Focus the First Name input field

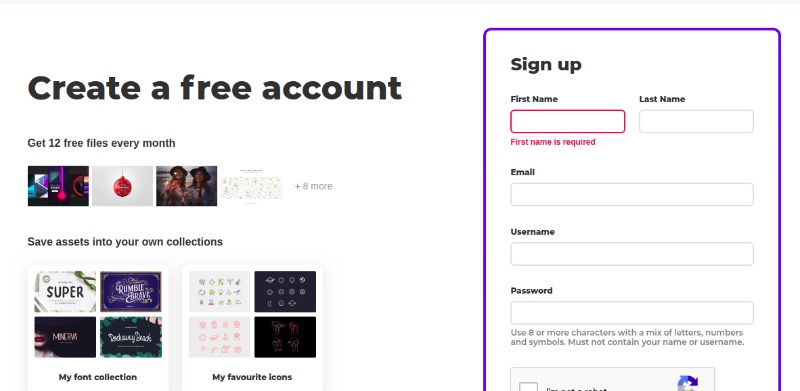click(x=567, y=121)
